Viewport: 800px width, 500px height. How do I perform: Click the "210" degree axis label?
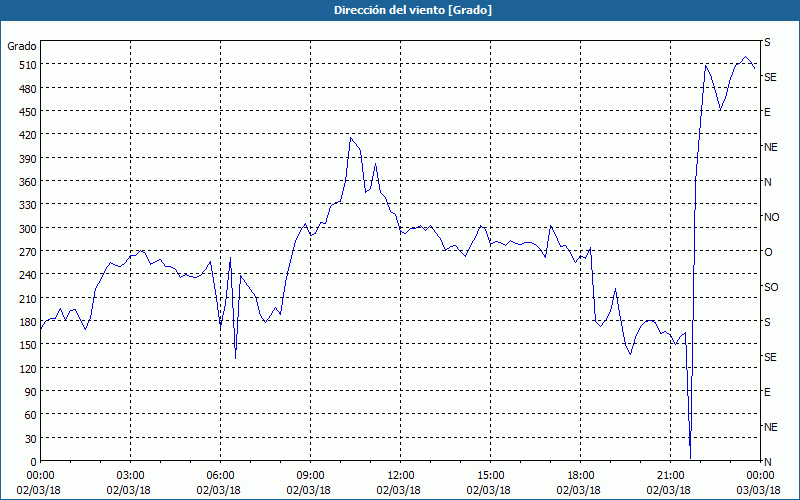pos(28,299)
